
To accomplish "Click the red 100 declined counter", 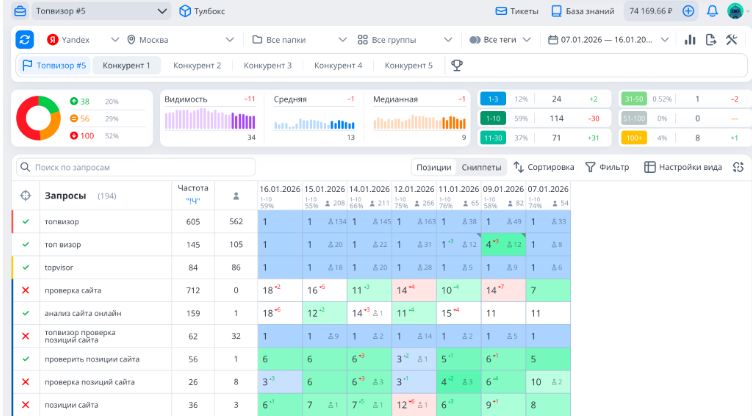I will click(x=82, y=136).
